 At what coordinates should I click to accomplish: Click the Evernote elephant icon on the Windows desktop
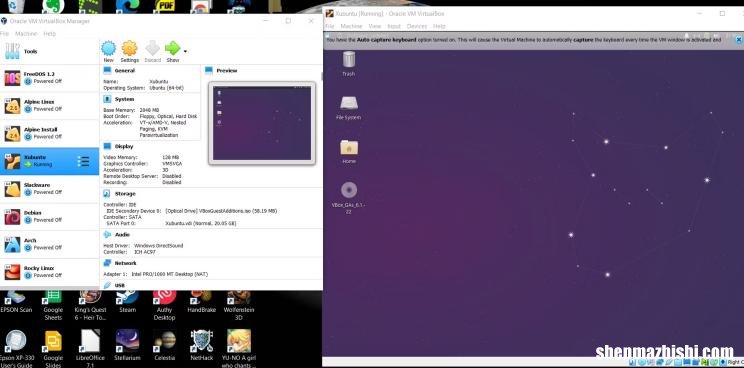tap(53, 6)
